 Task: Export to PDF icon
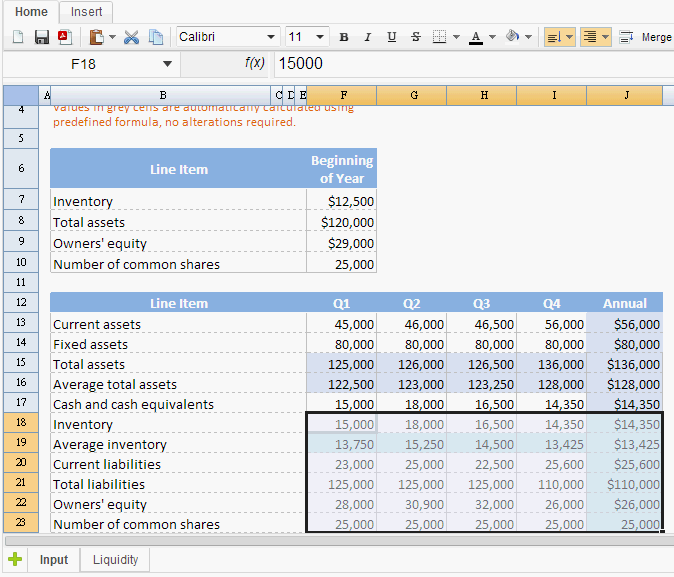[65, 37]
